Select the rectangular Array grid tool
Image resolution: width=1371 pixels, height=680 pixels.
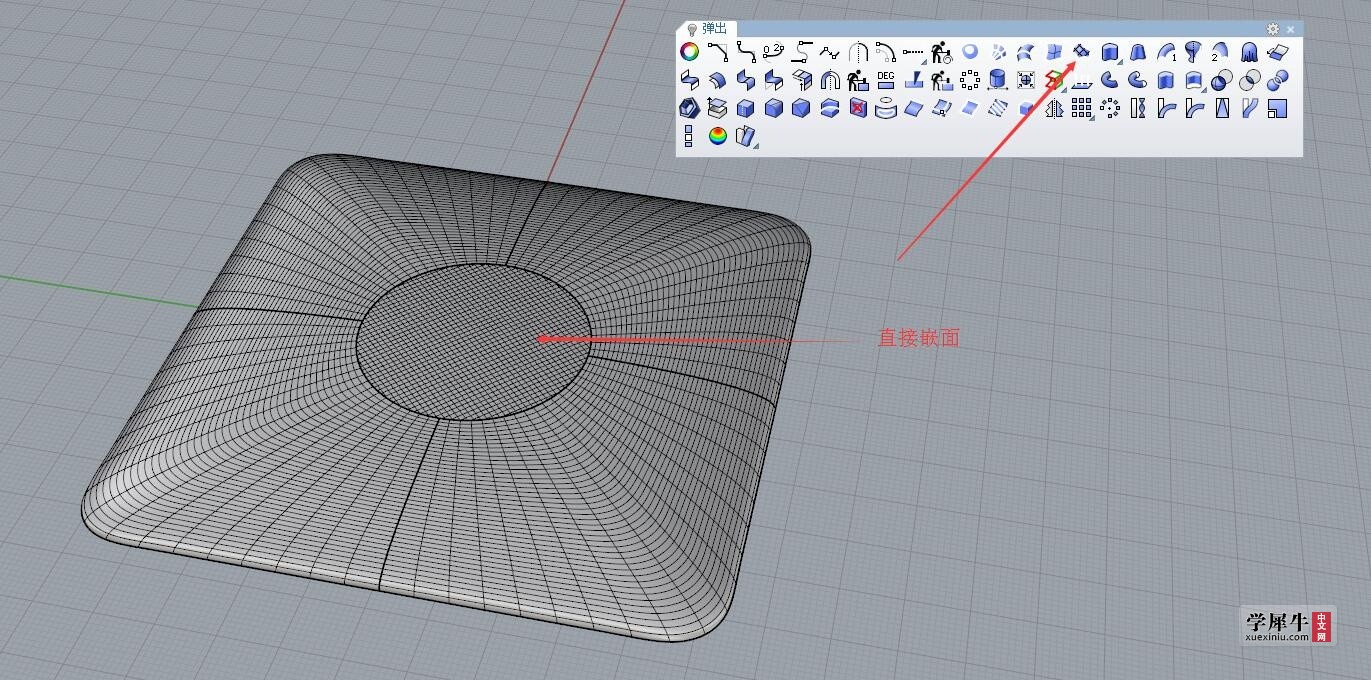tap(1081, 108)
